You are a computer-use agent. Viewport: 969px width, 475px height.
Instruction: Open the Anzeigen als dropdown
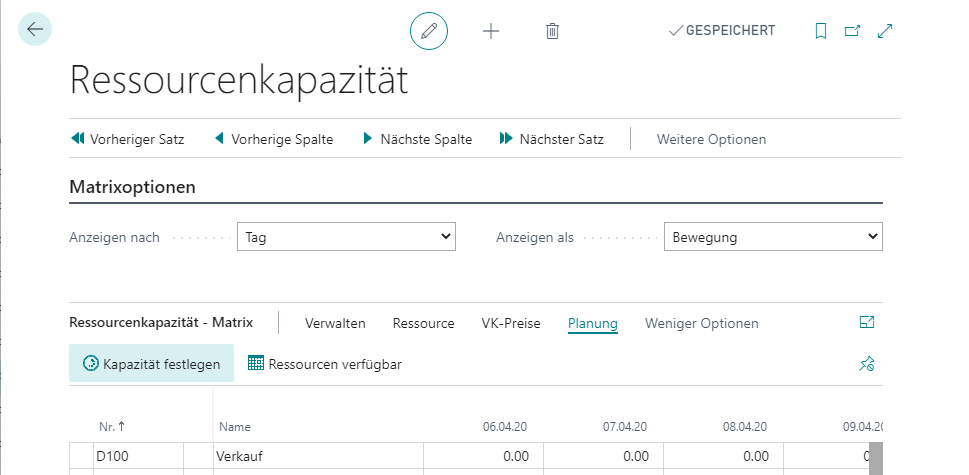773,237
